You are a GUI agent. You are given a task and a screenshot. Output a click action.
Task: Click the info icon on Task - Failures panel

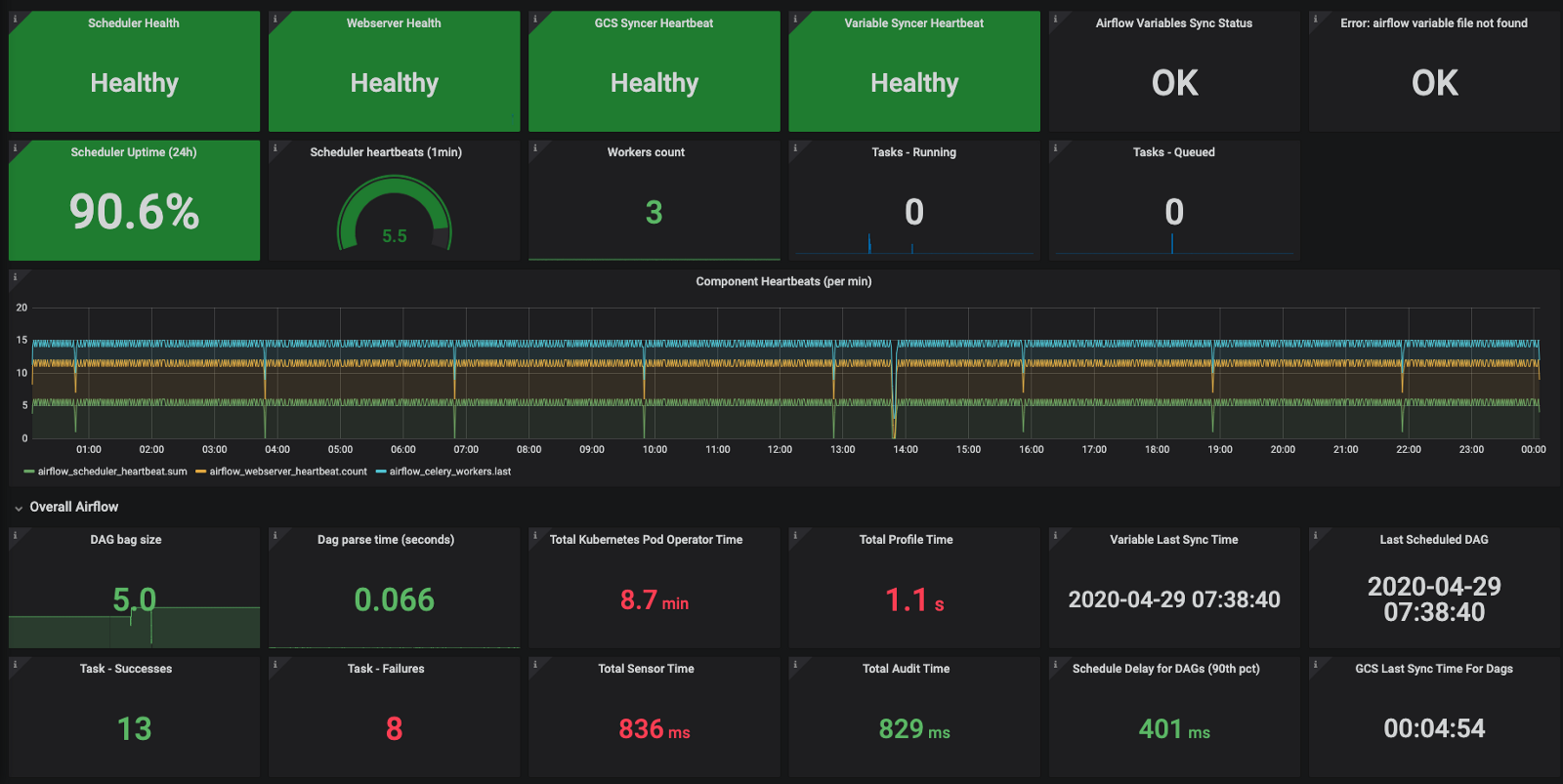(x=275, y=664)
